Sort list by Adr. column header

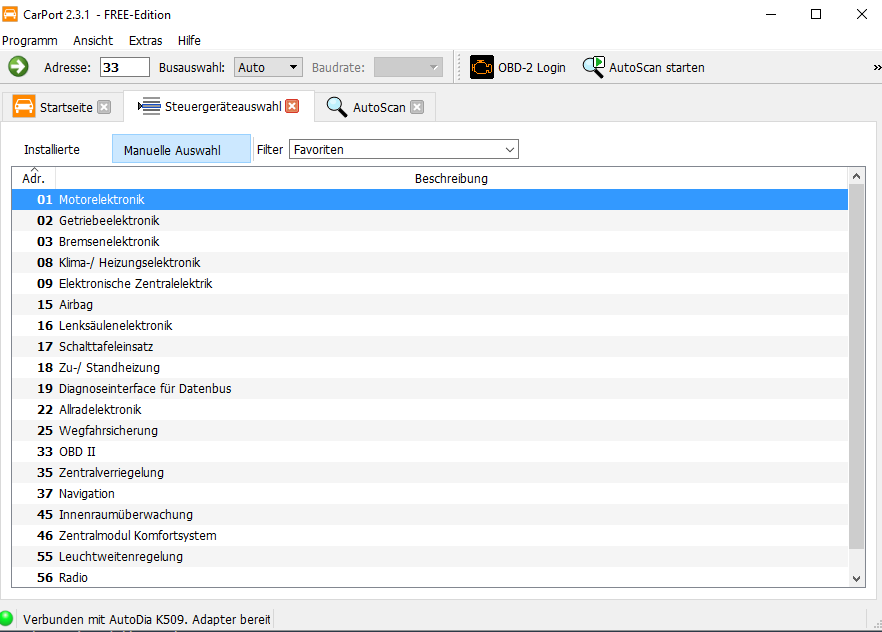click(x=34, y=179)
